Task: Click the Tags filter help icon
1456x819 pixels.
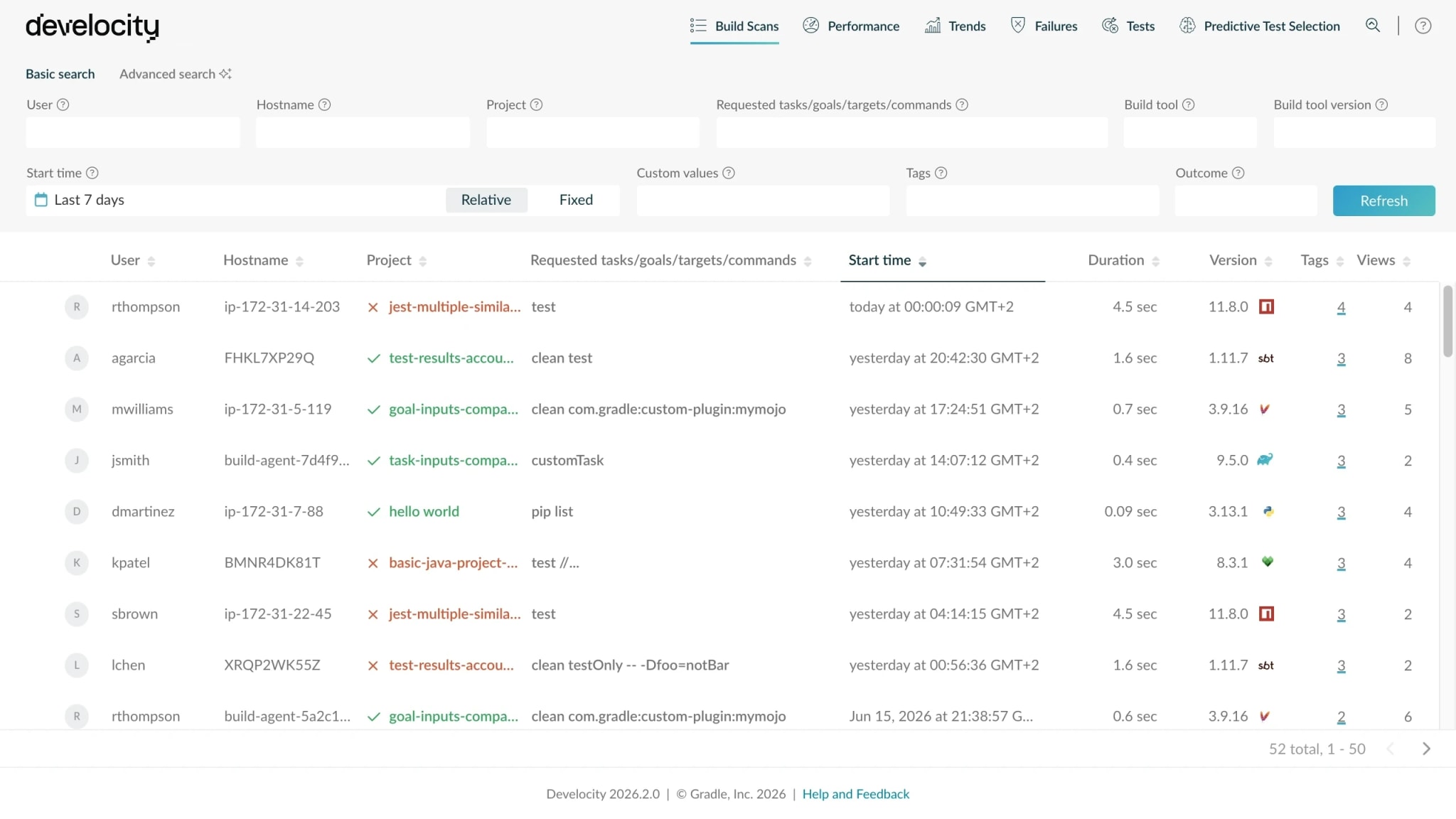Action: click(941, 173)
